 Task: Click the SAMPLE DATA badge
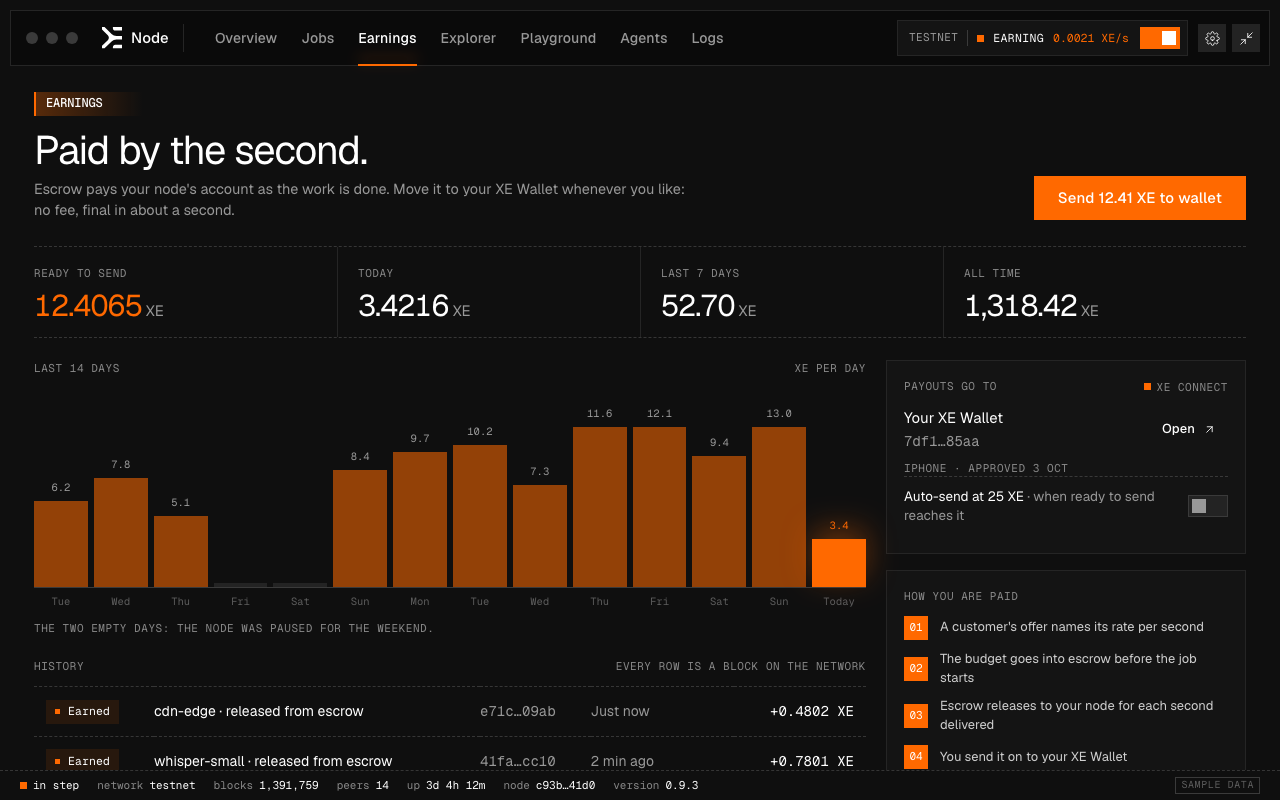coord(1216,785)
